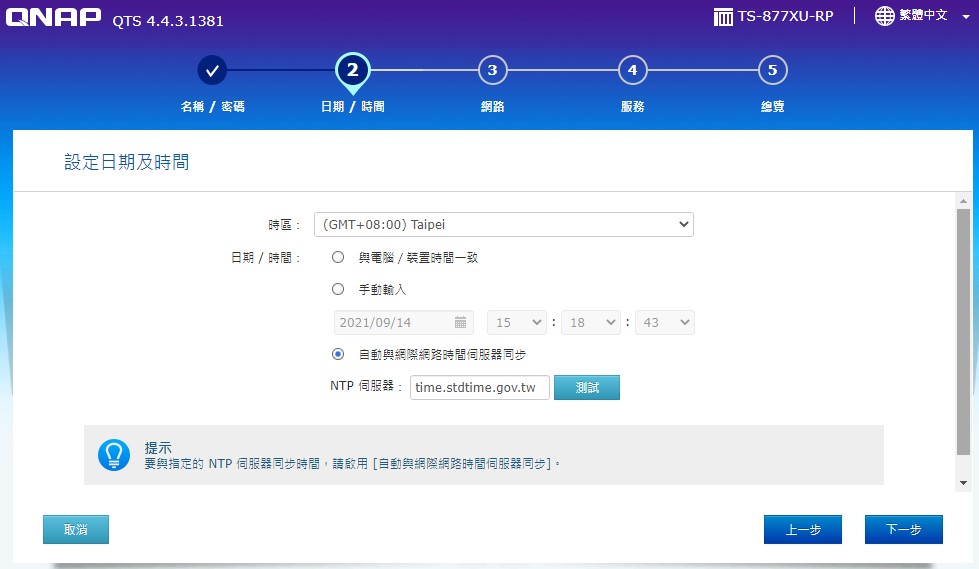Viewport: 979px width, 569px height.
Task: Click the step 3 network circle
Action: click(x=492, y=70)
